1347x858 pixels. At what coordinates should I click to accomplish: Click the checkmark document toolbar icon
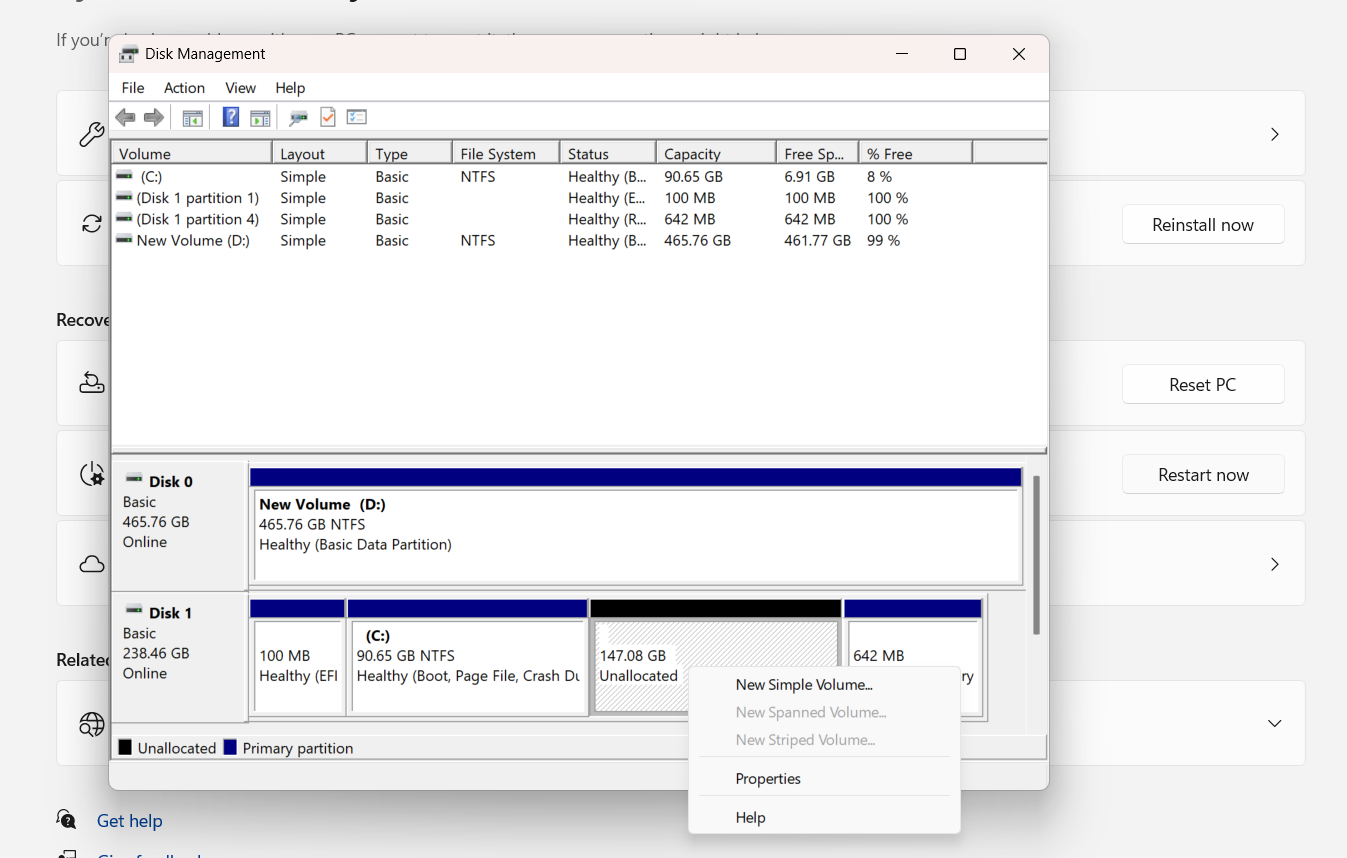coord(327,117)
